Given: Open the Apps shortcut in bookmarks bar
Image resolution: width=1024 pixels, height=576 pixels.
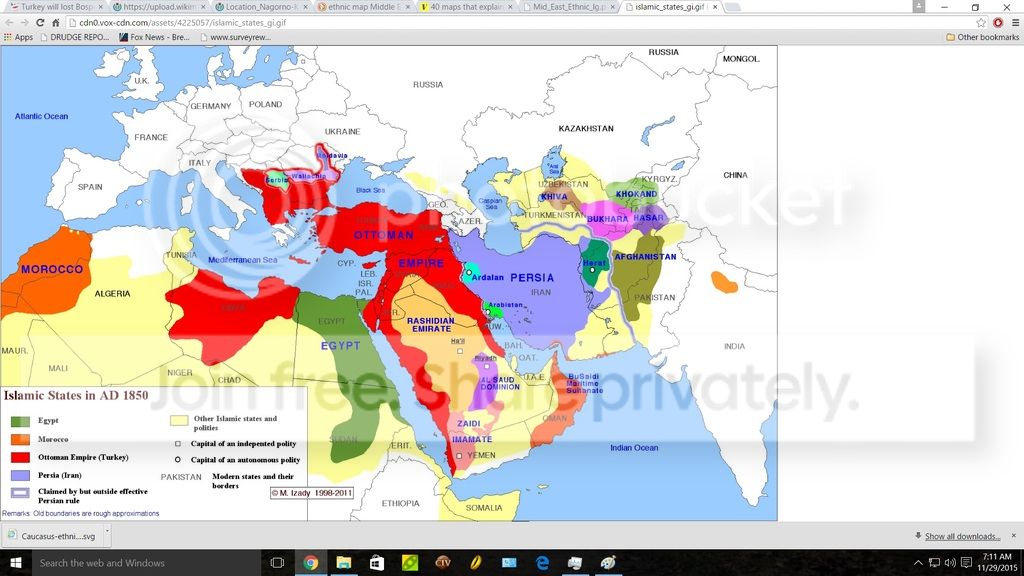Looking at the screenshot, I should pos(18,37).
